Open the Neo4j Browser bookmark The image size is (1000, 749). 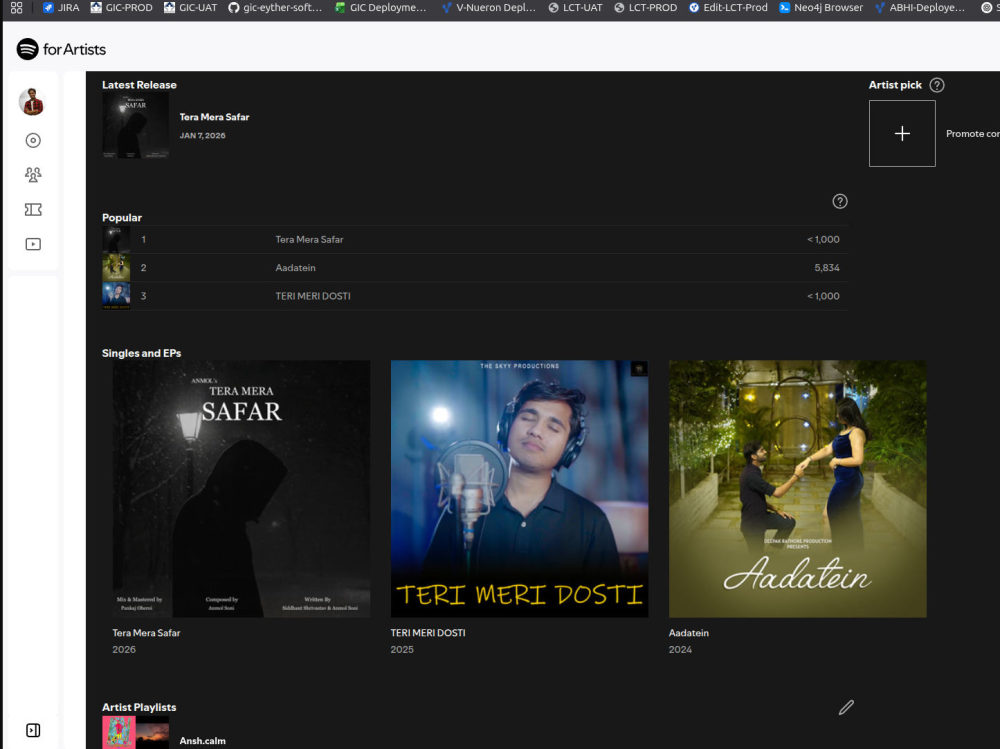(821, 8)
